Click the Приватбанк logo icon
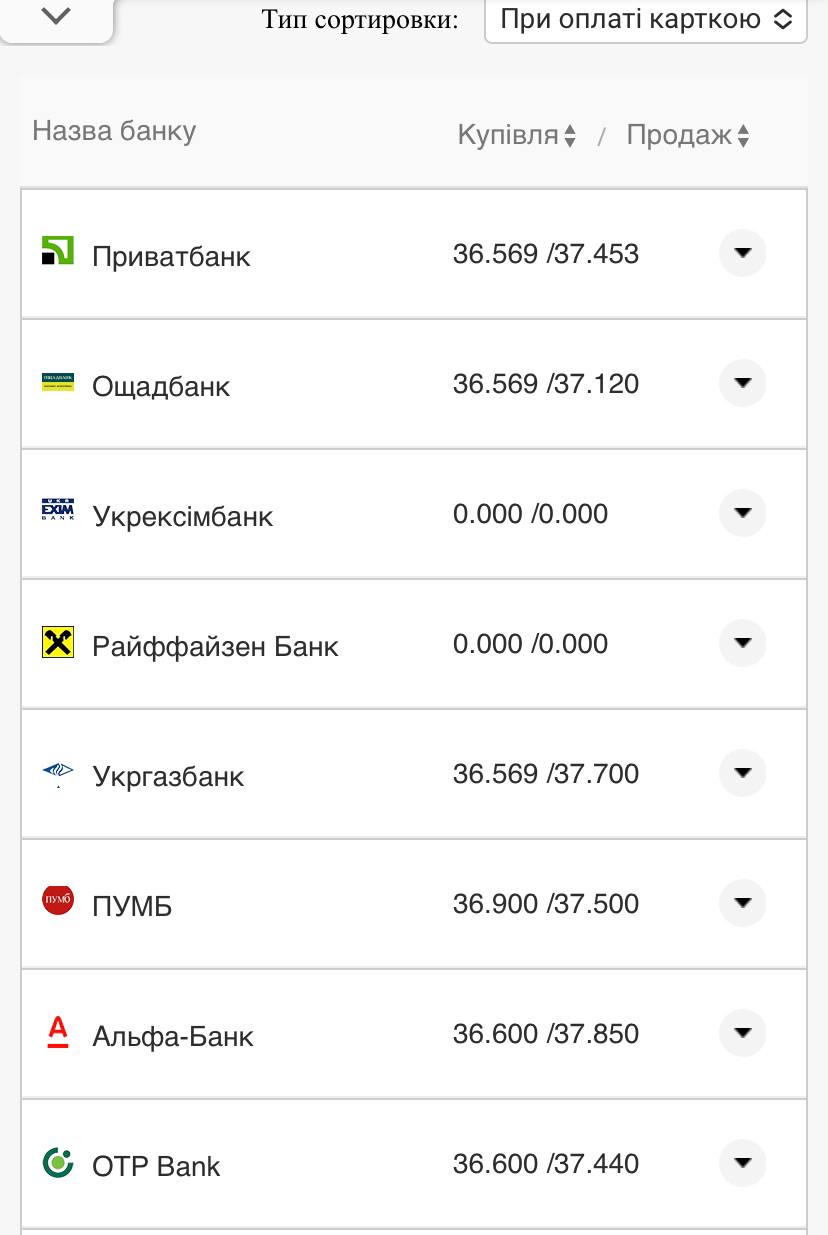This screenshot has width=828, height=1235. pos(58,250)
